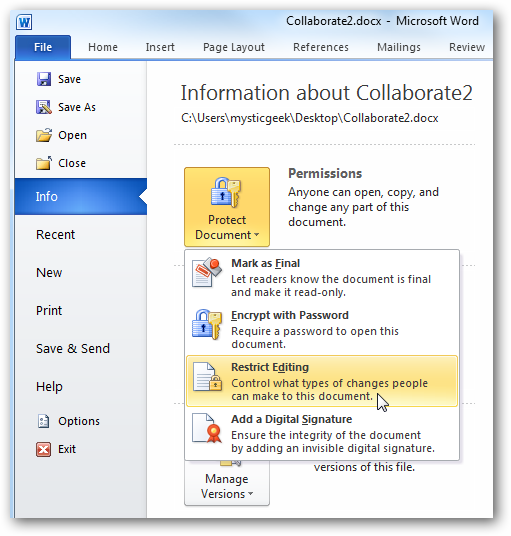Switch to the Review tab
The image size is (511, 536).
click(x=467, y=47)
